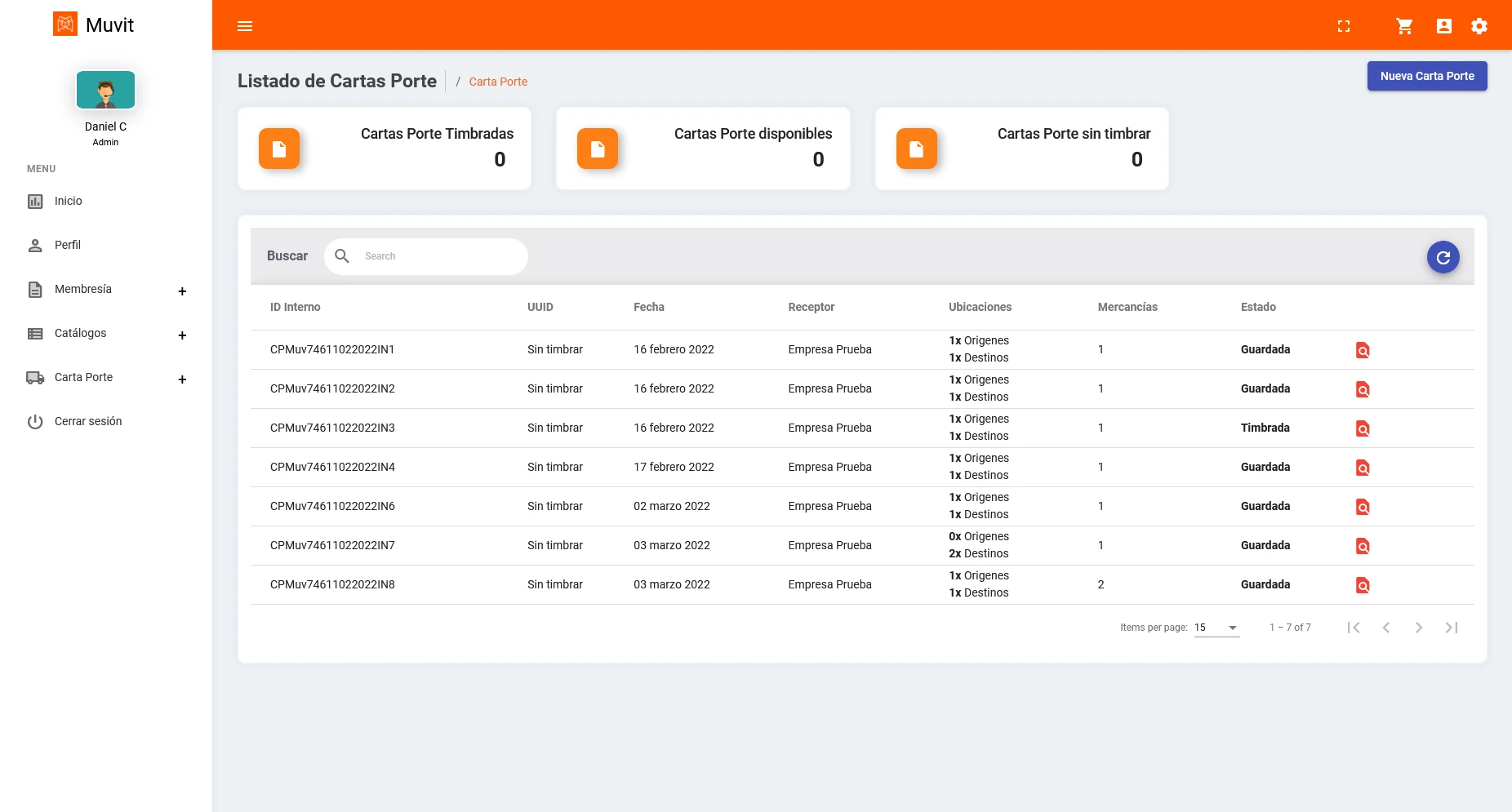Open the Items per page dropdown
The image size is (1512, 812).
coord(1216,628)
